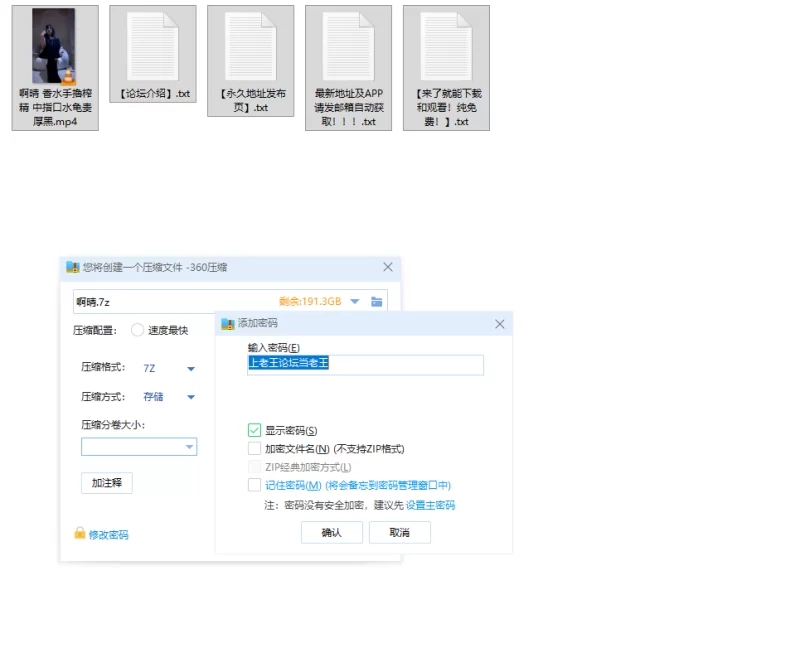Select the 【永久地址发布页】.txt file icon
Viewport: 800px width, 653px height.
[x=251, y=46]
